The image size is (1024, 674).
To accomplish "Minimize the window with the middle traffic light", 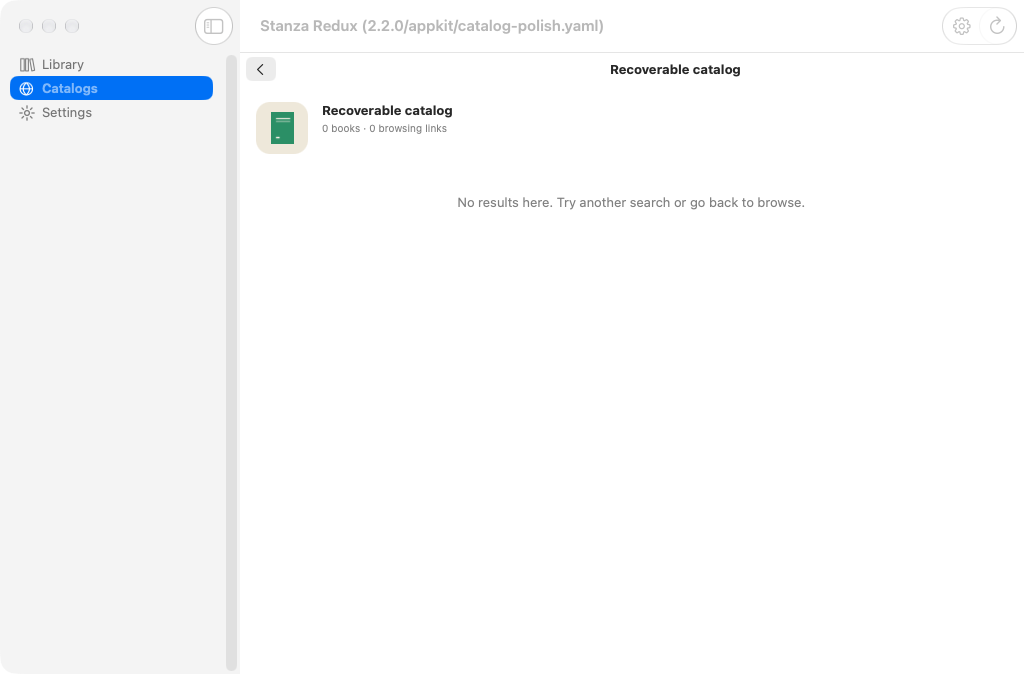I will click(x=49, y=26).
